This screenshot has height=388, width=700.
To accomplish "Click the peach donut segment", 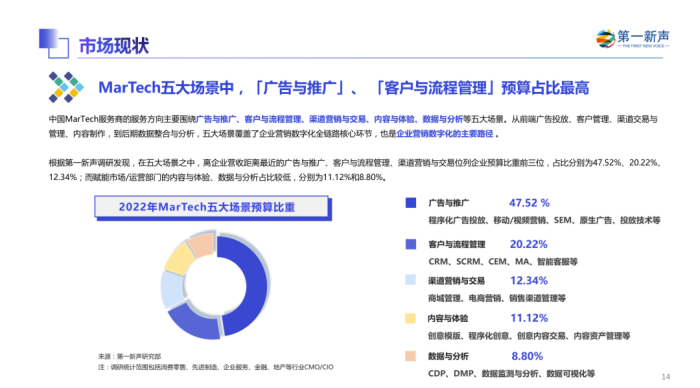I will (x=202, y=245).
